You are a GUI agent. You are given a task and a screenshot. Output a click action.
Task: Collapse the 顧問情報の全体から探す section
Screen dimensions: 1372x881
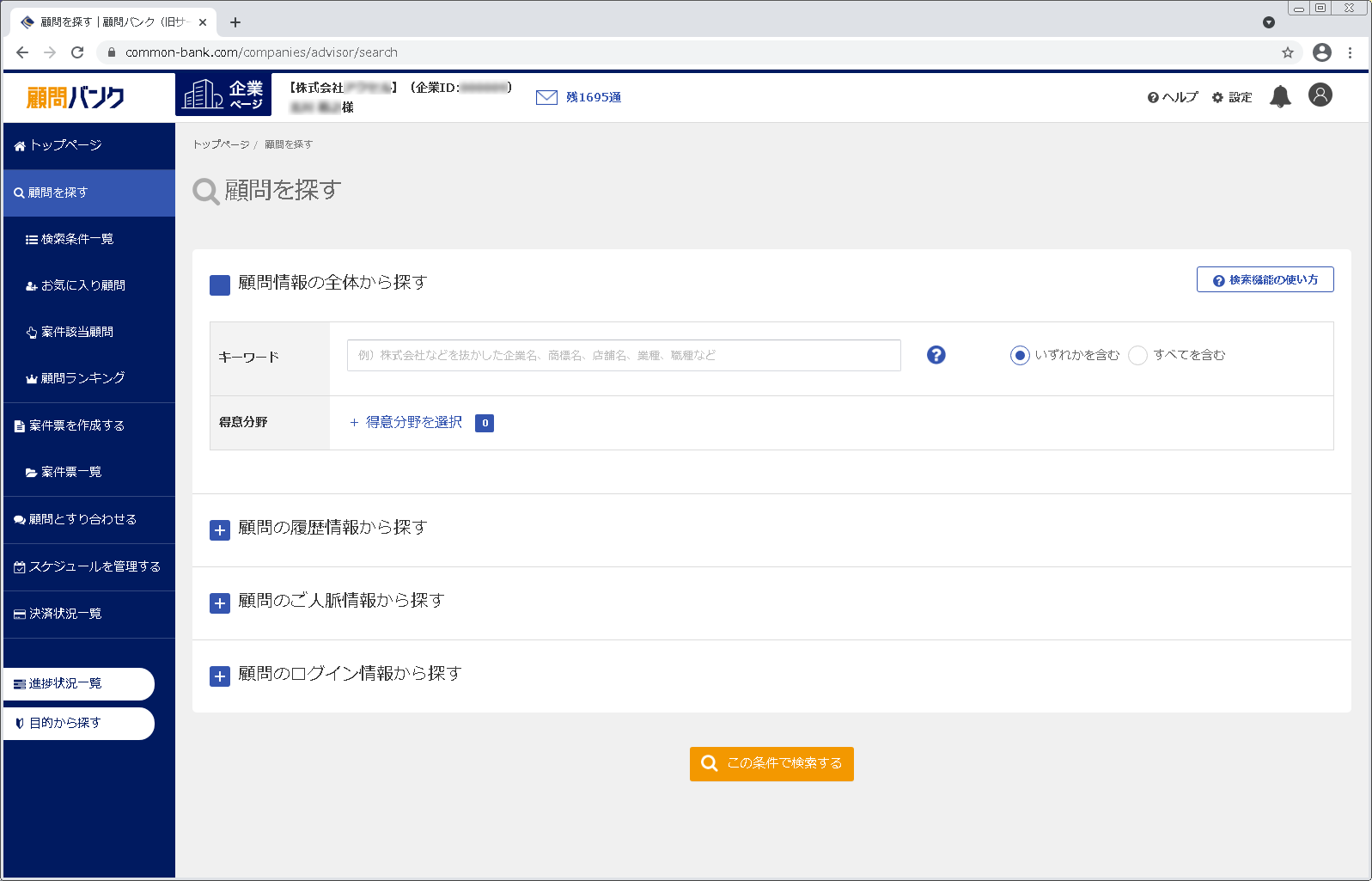pyautogui.click(x=220, y=285)
